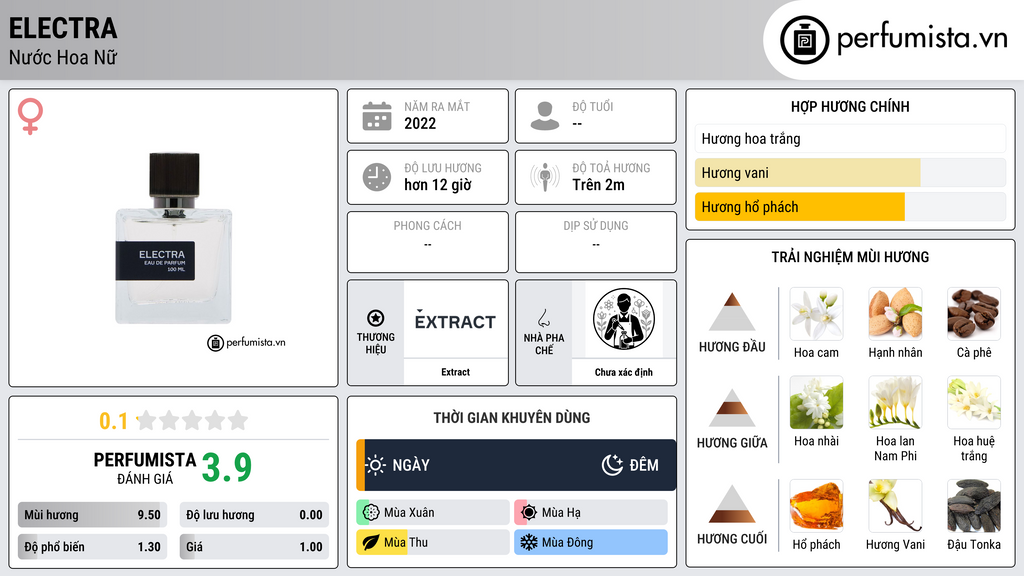This screenshot has height=576, width=1024.
Task: Click the 'Trên 2m' sillage value
Action: (598, 185)
